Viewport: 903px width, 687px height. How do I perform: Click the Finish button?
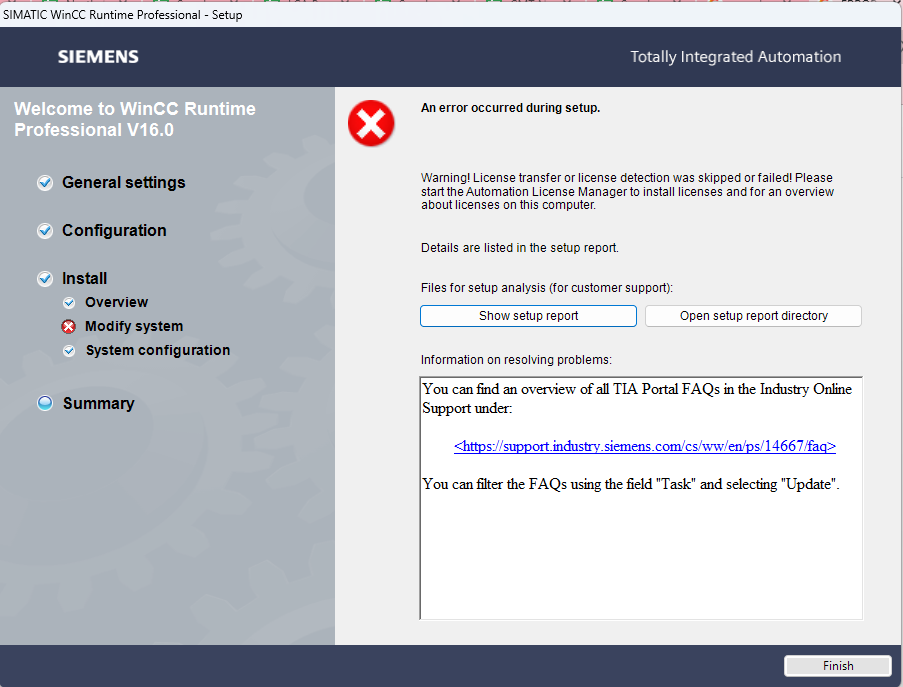838,666
